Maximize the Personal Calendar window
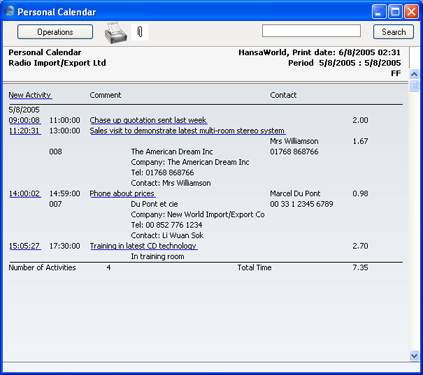 click(x=395, y=12)
